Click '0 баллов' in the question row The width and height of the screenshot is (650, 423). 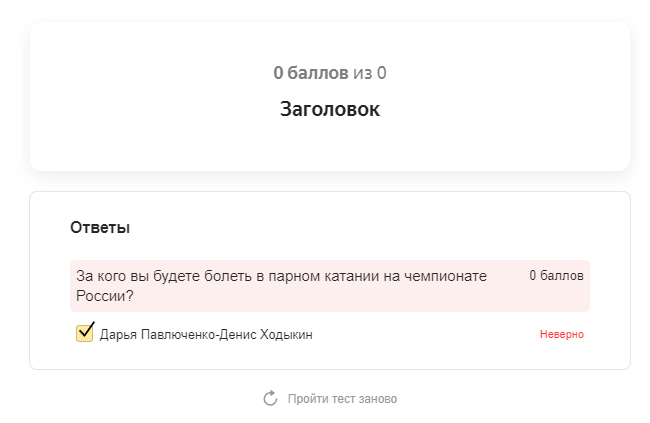[556, 275]
